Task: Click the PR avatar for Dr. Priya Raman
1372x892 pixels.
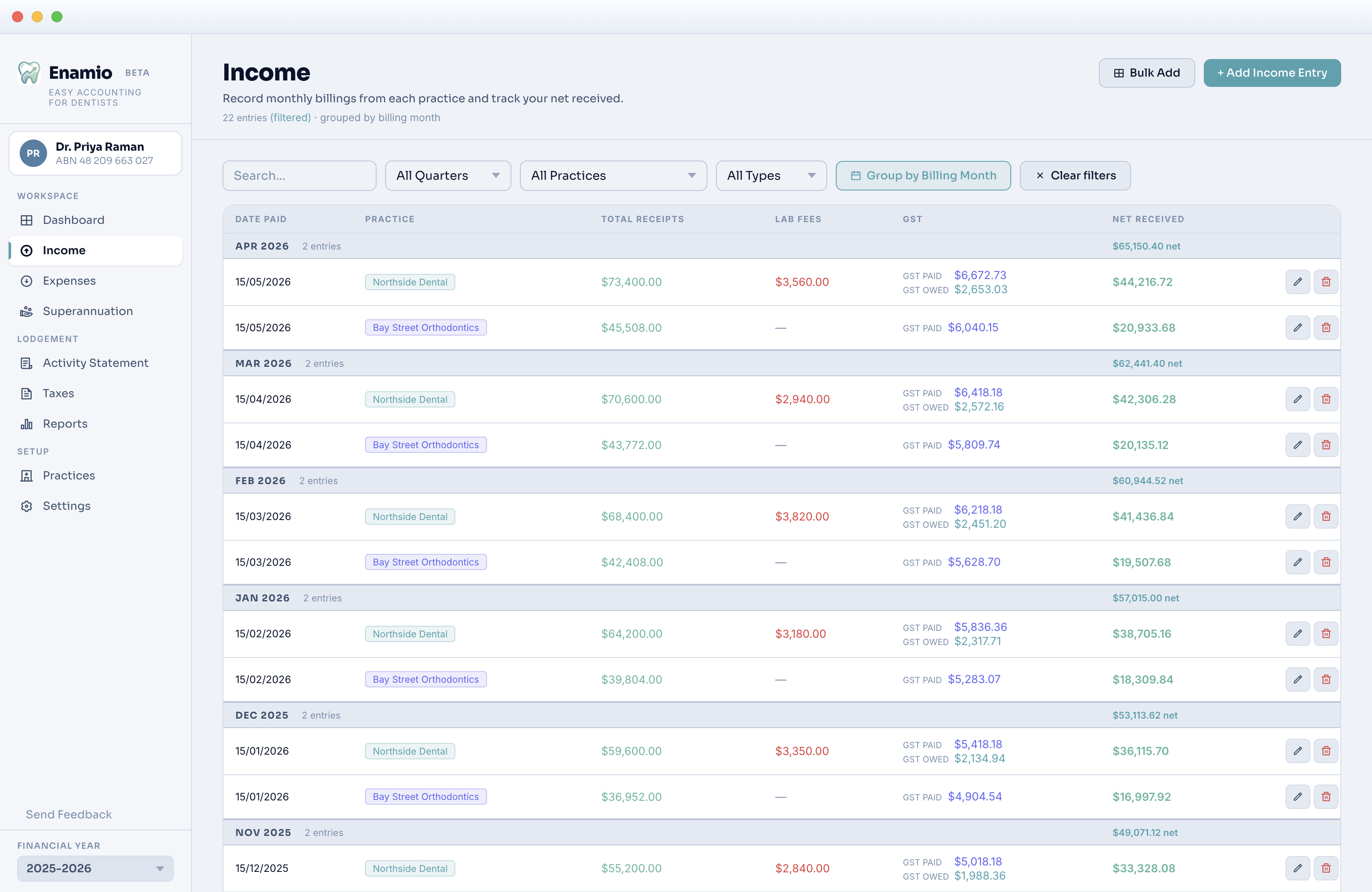Action: [33, 153]
